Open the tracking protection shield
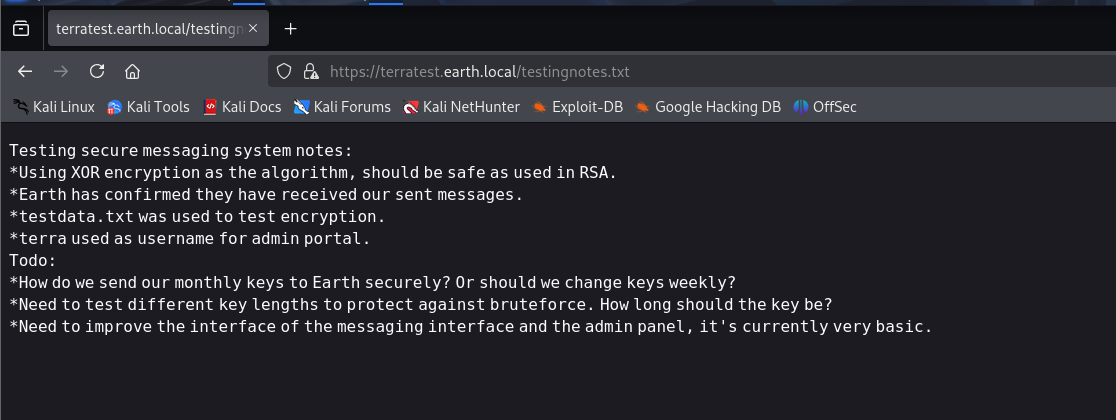1116x420 pixels. [284, 71]
